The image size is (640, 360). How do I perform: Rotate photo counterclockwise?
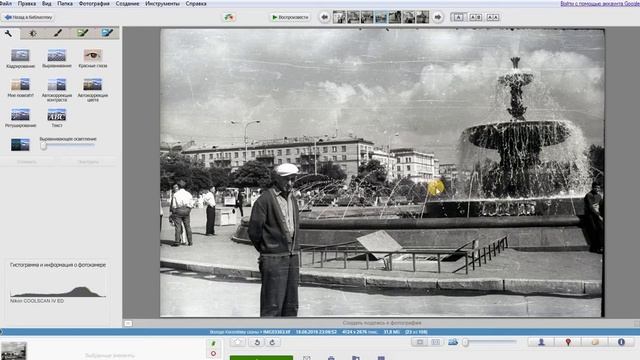pyautogui.click(x=257, y=342)
